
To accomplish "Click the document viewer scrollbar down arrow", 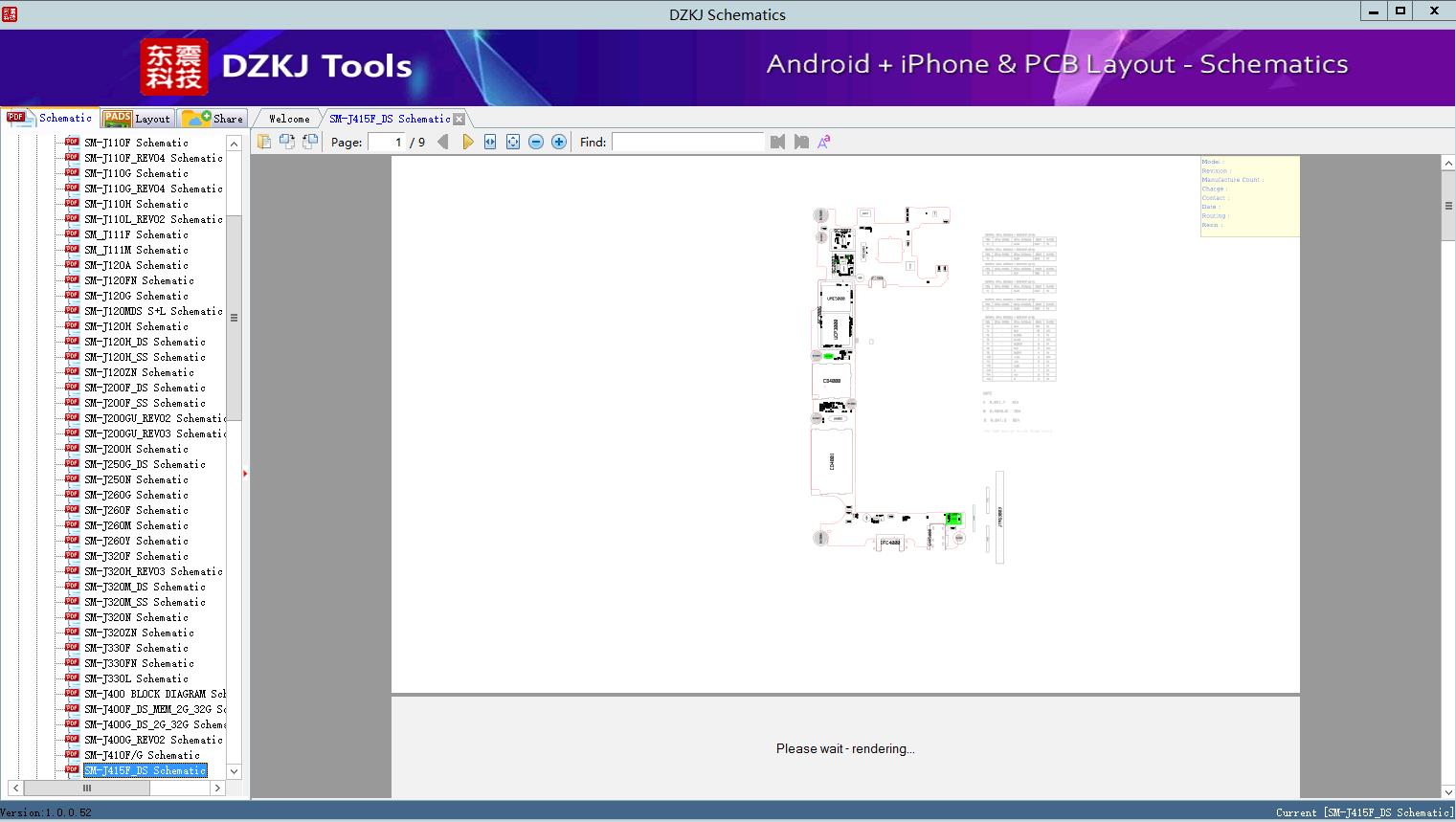I will pos(1448,791).
